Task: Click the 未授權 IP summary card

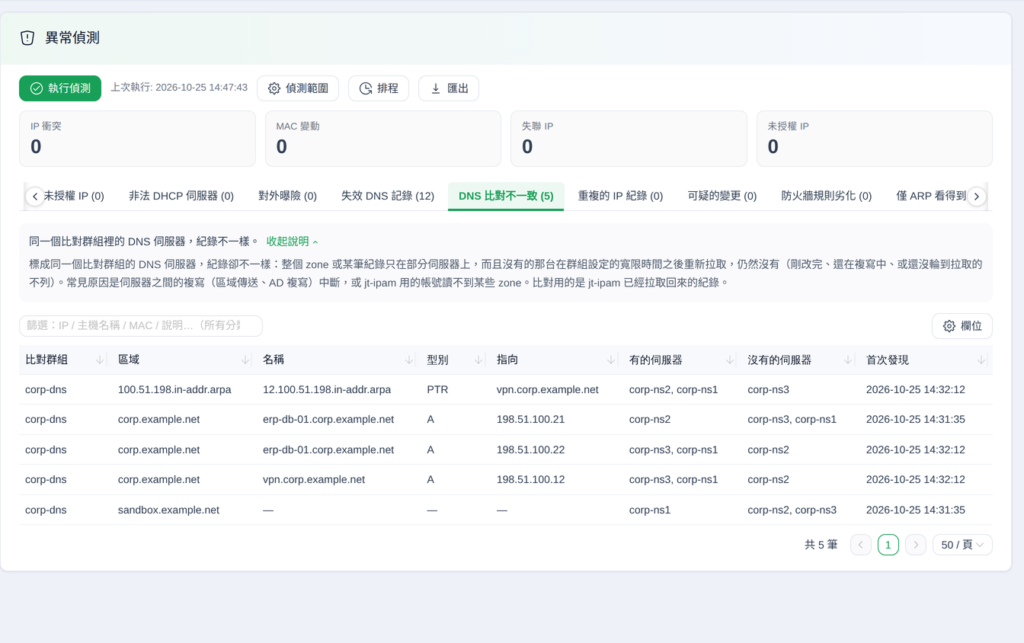Action: [x=874, y=138]
